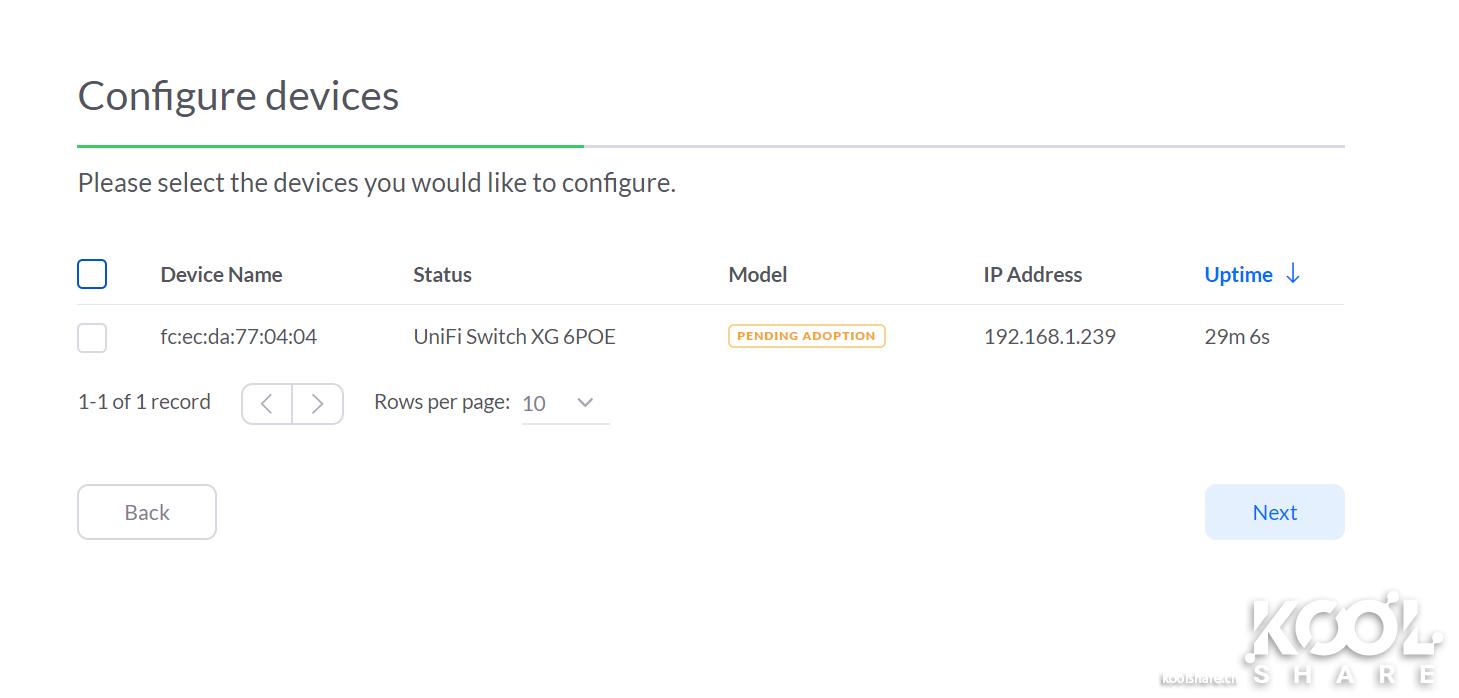Viewport: 1459px width, 698px height.
Task: Click the fc:ec:da:77:04:04 device name
Action: click(238, 337)
